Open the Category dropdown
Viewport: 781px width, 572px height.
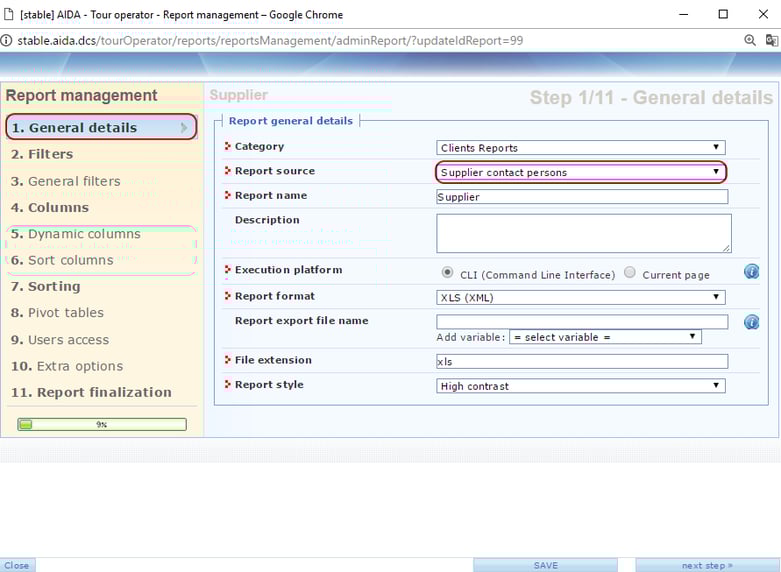580,148
